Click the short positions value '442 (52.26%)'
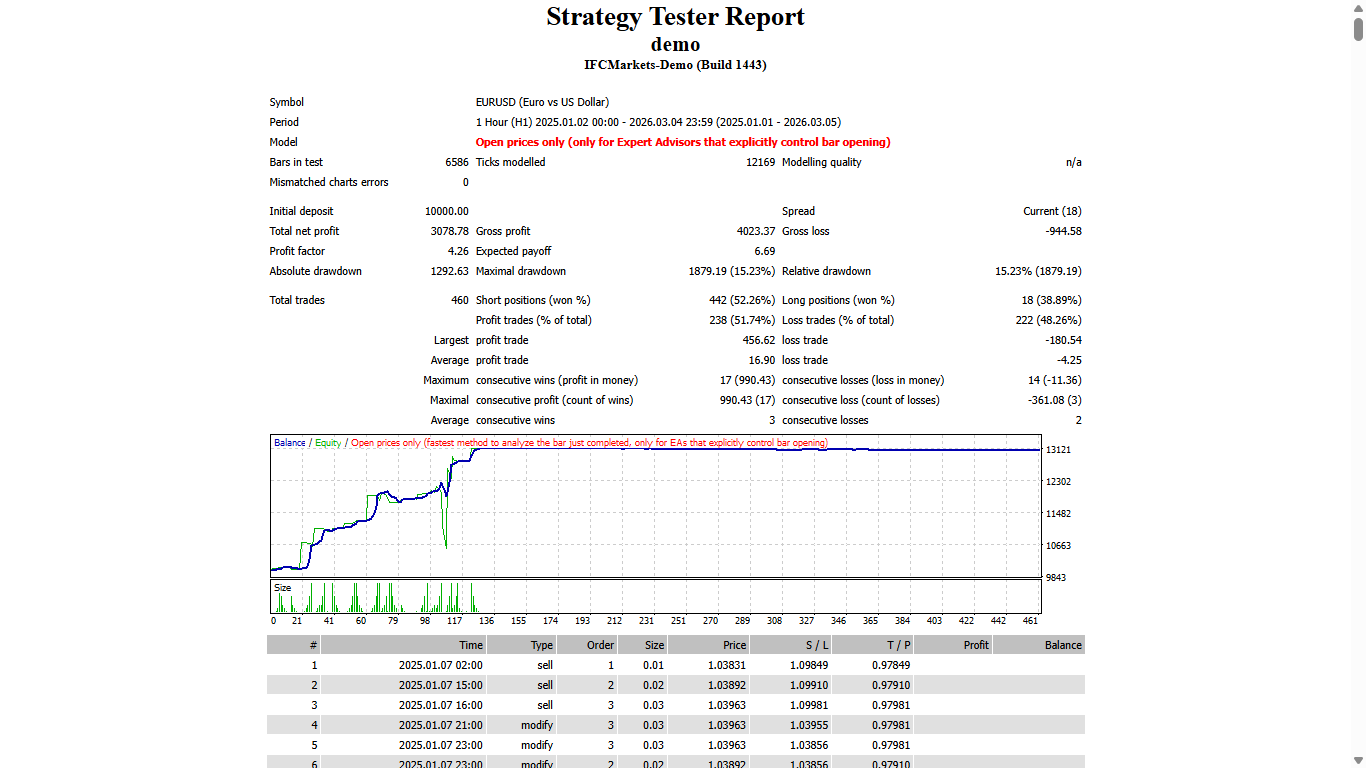This screenshot has height=768, width=1366. tap(742, 300)
